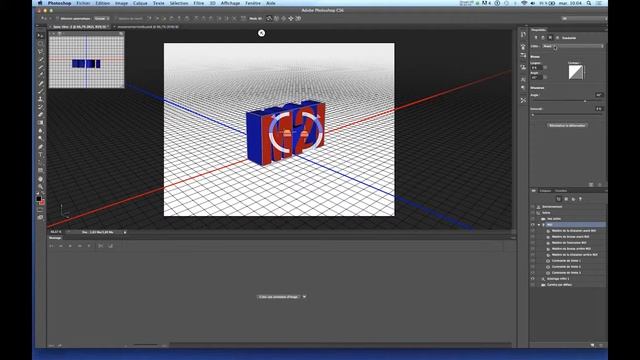
Task: Filter 3D panel by whole scene icon
Action: [x=559, y=199]
